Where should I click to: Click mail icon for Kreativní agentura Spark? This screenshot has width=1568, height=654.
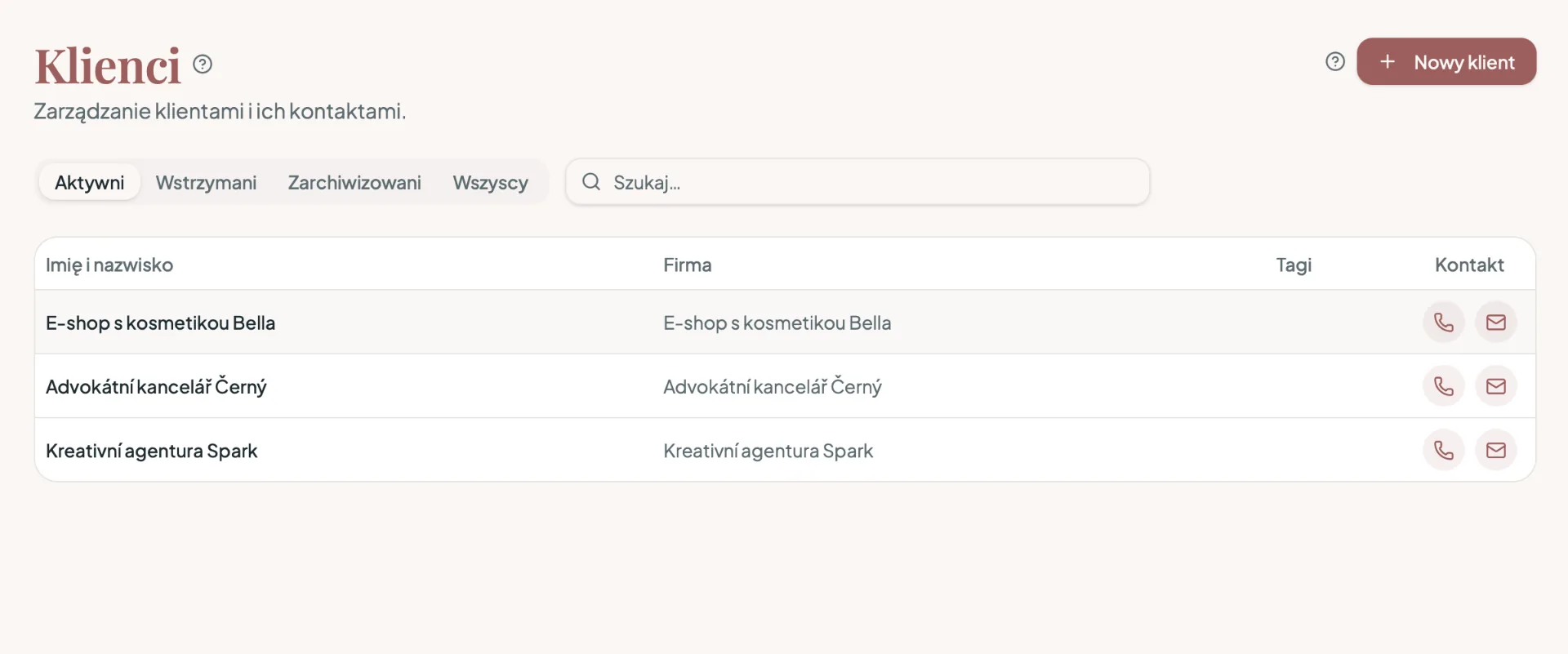[x=1496, y=450]
